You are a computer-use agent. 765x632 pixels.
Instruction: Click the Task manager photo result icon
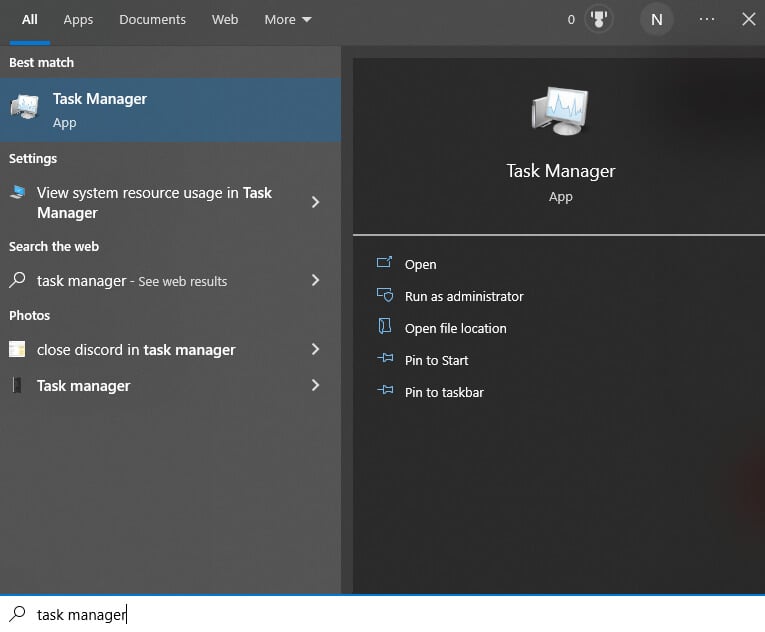click(x=17, y=386)
